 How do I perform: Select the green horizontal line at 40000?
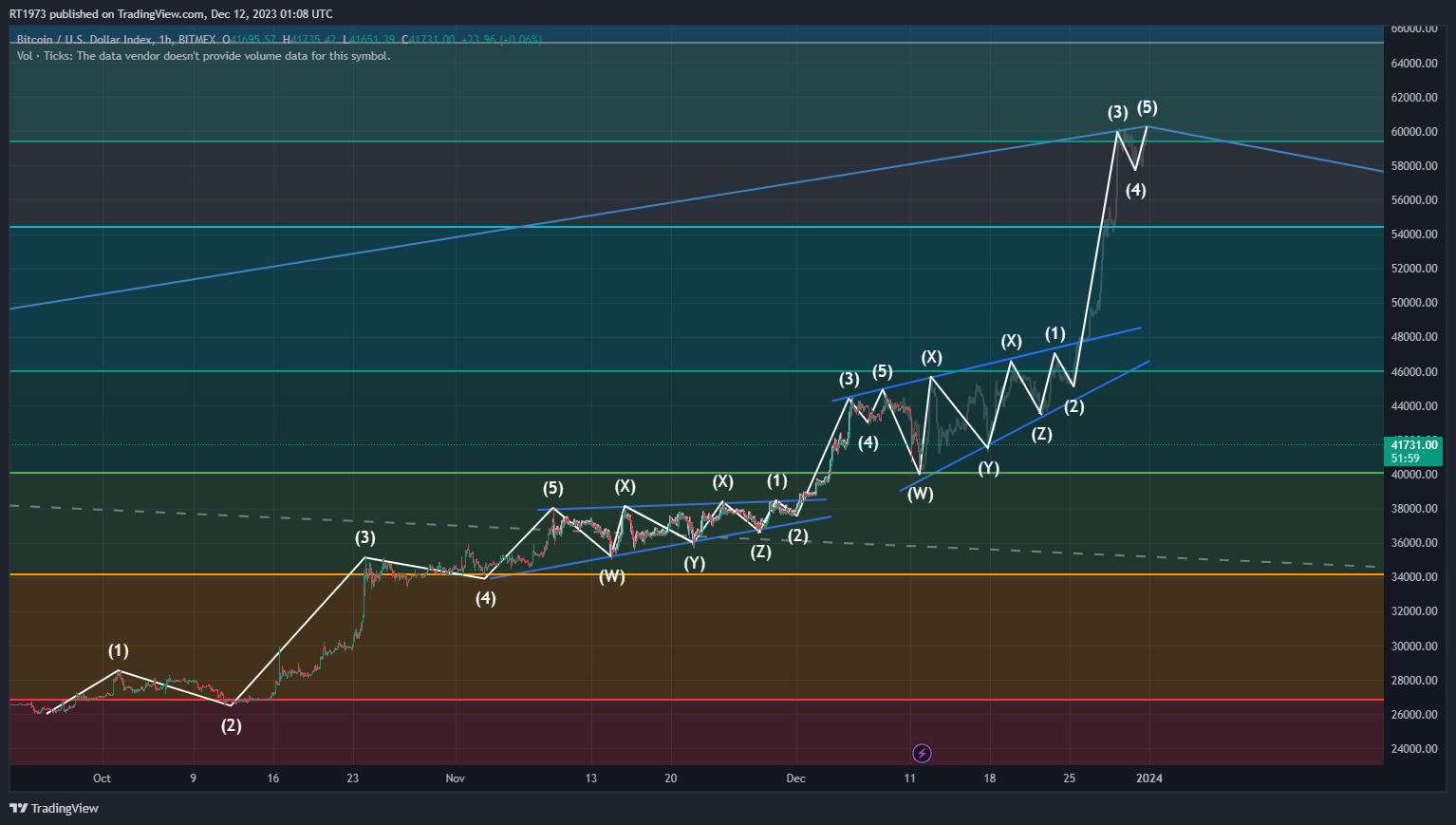tap(697, 473)
